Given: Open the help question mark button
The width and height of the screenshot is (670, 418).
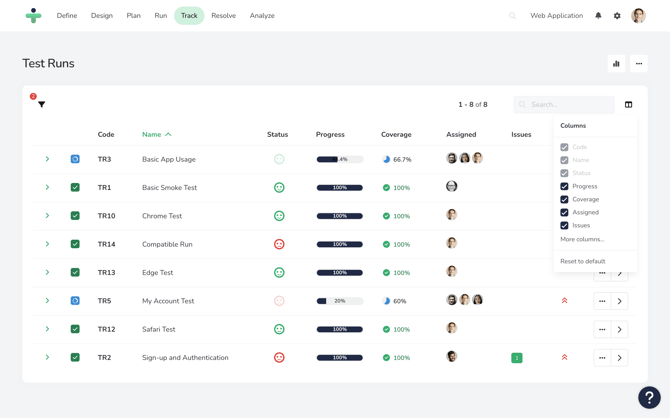Looking at the screenshot, I should 649,397.
